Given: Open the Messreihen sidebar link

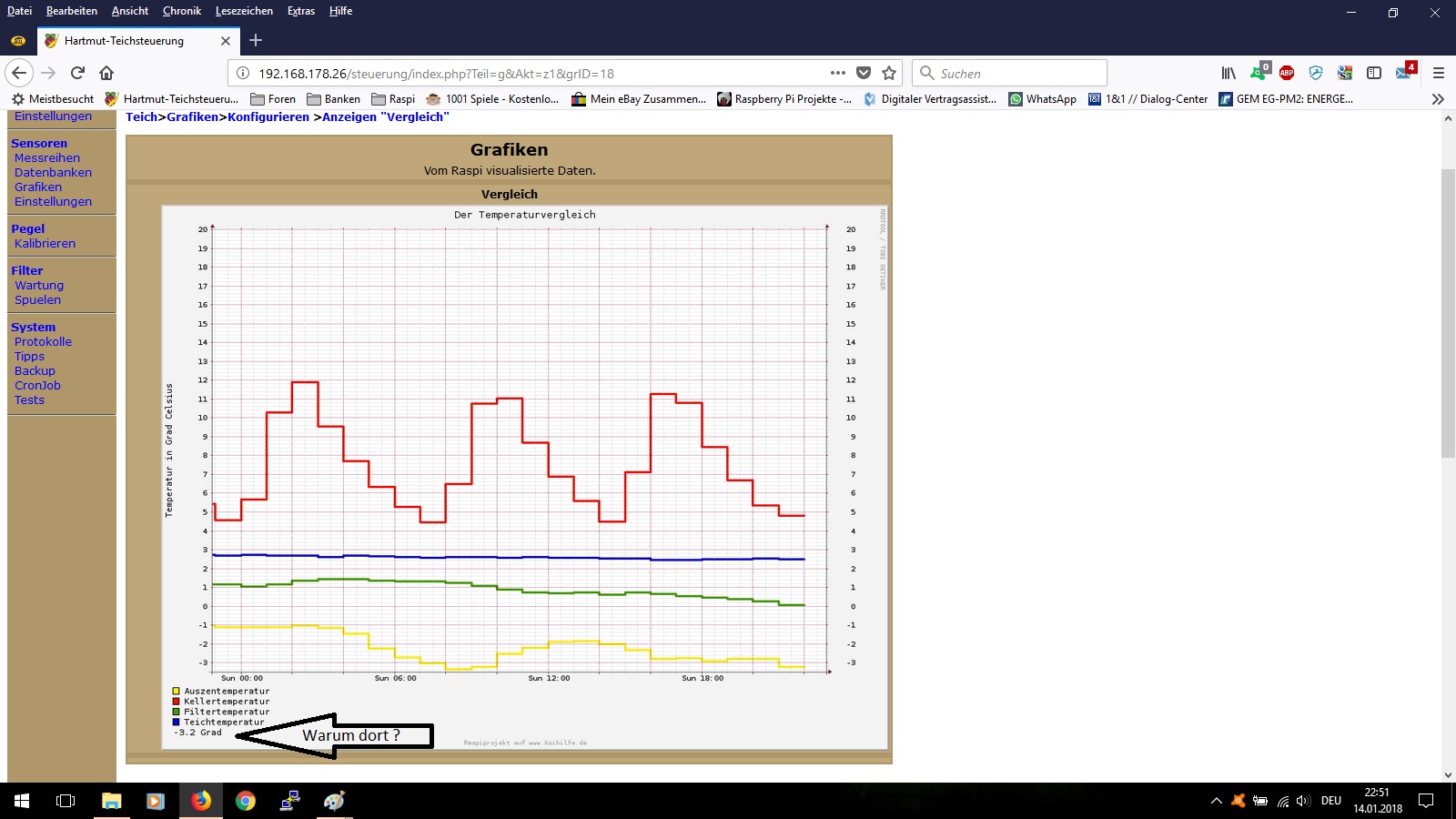Looking at the screenshot, I should pyautogui.click(x=47, y=158).
